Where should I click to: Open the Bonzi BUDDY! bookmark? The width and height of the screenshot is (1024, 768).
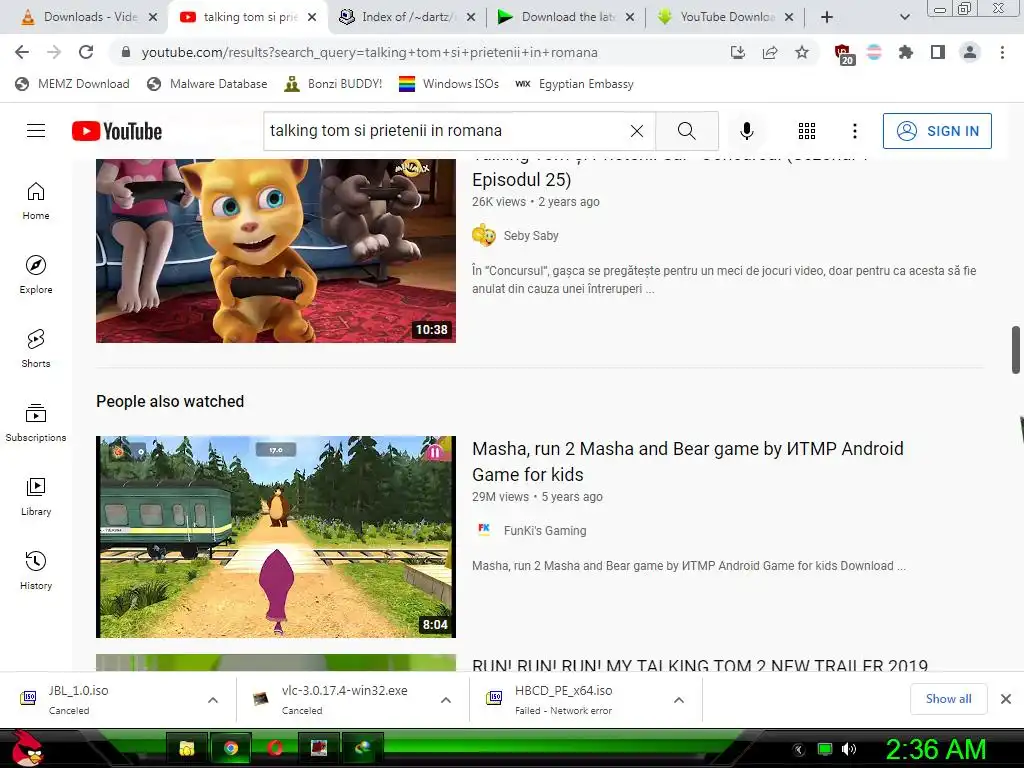[333, 84]
